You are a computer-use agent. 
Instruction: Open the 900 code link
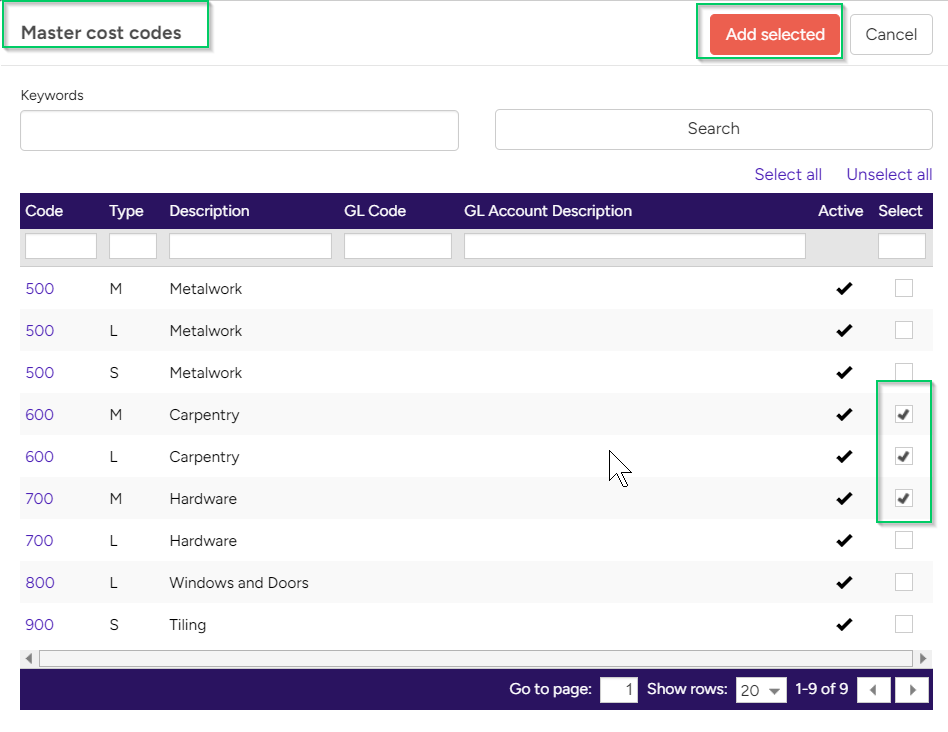click(39, 625)
